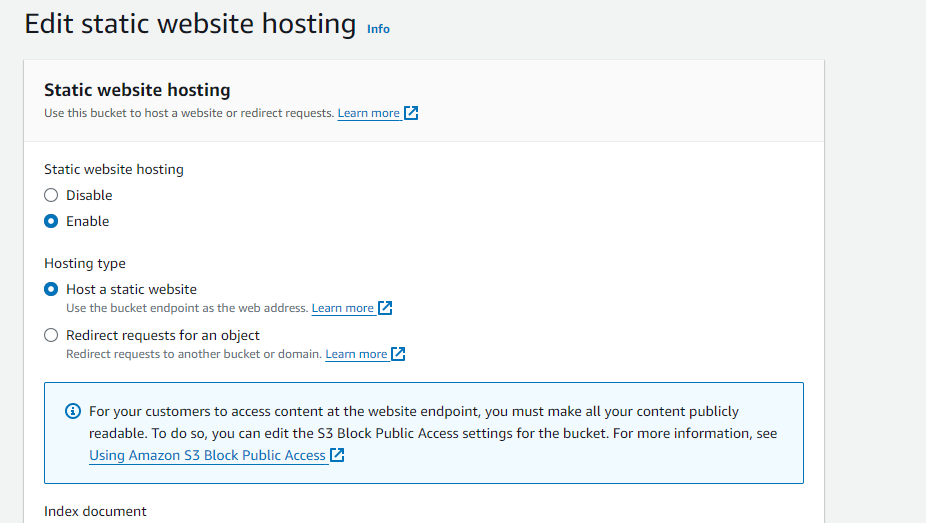Click external-link icon after bucket endpoint Learn more

click(x=385, y=308)
